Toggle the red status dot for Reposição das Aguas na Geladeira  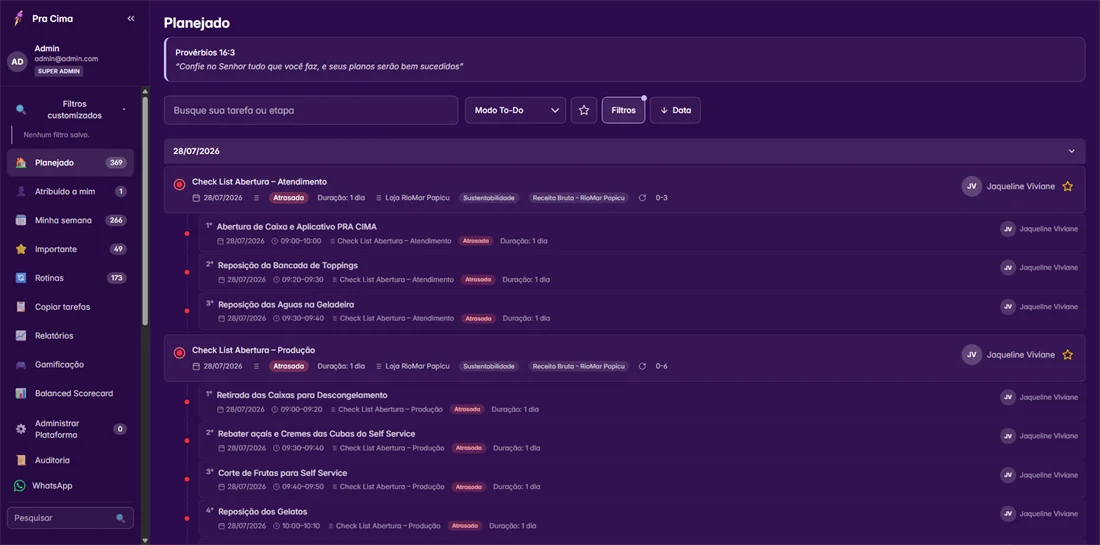tap(187, 311)
